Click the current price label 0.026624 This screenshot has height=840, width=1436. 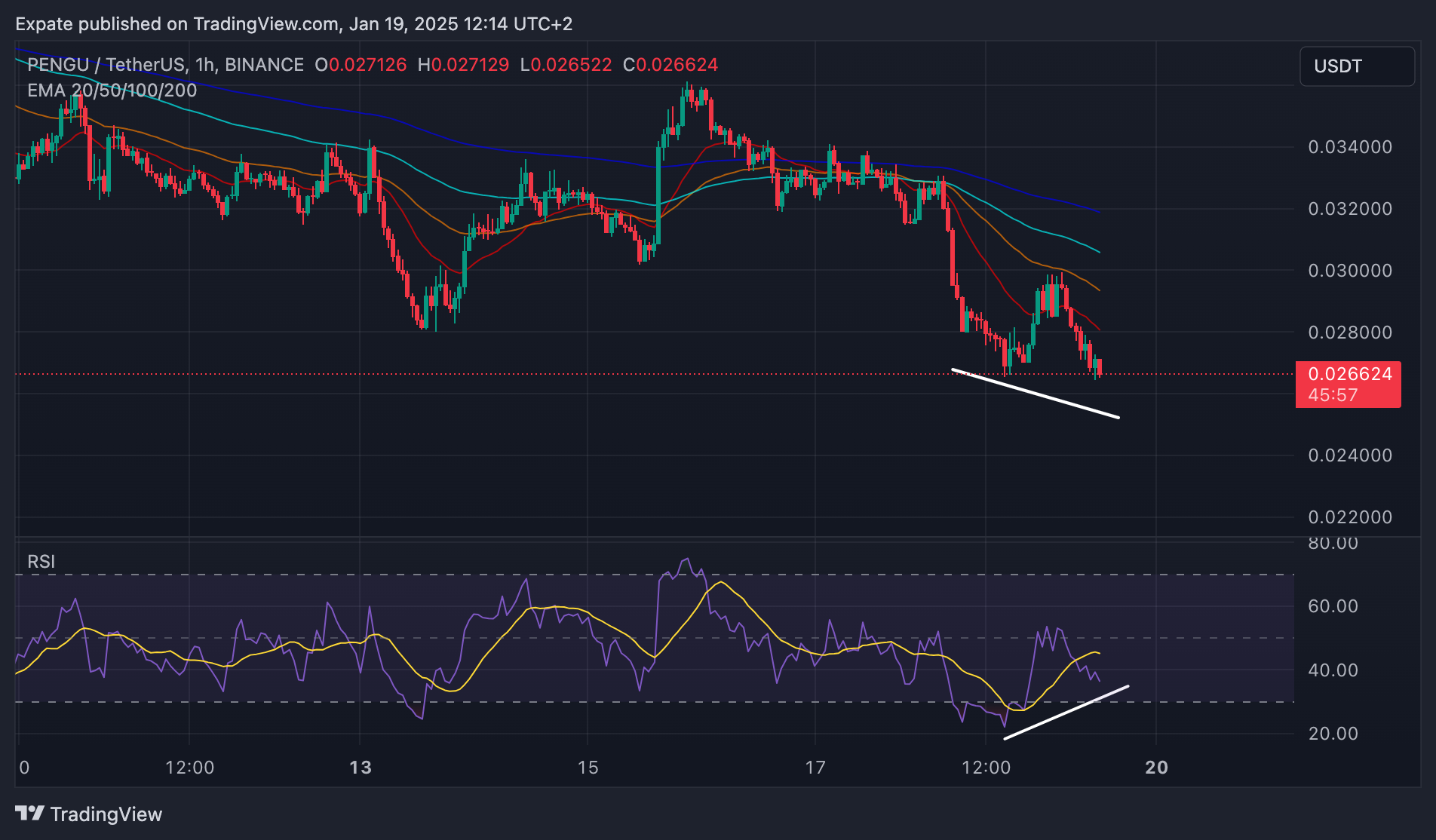(x=1349, y=374)
